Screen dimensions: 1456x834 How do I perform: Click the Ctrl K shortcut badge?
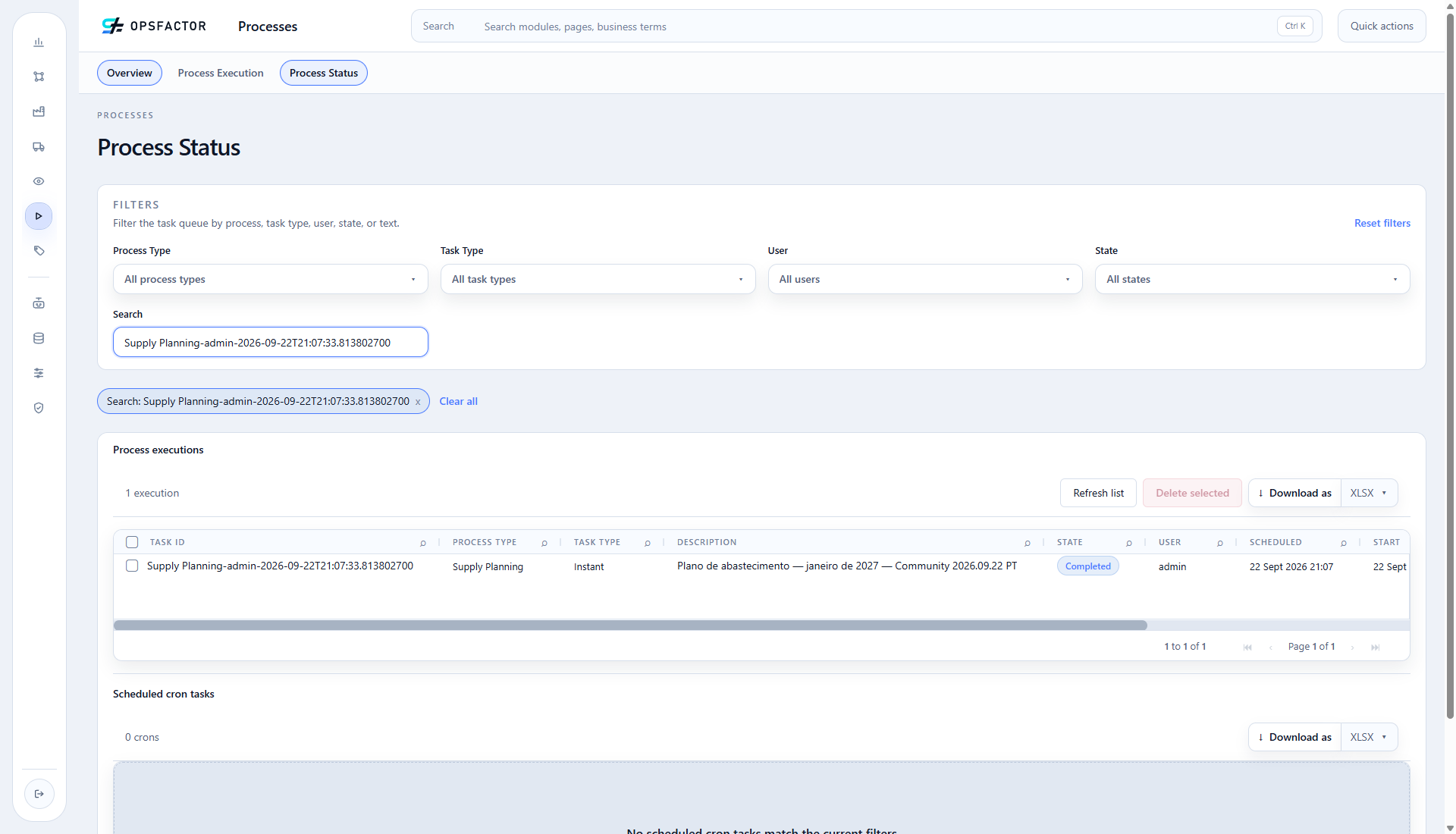1295,26
